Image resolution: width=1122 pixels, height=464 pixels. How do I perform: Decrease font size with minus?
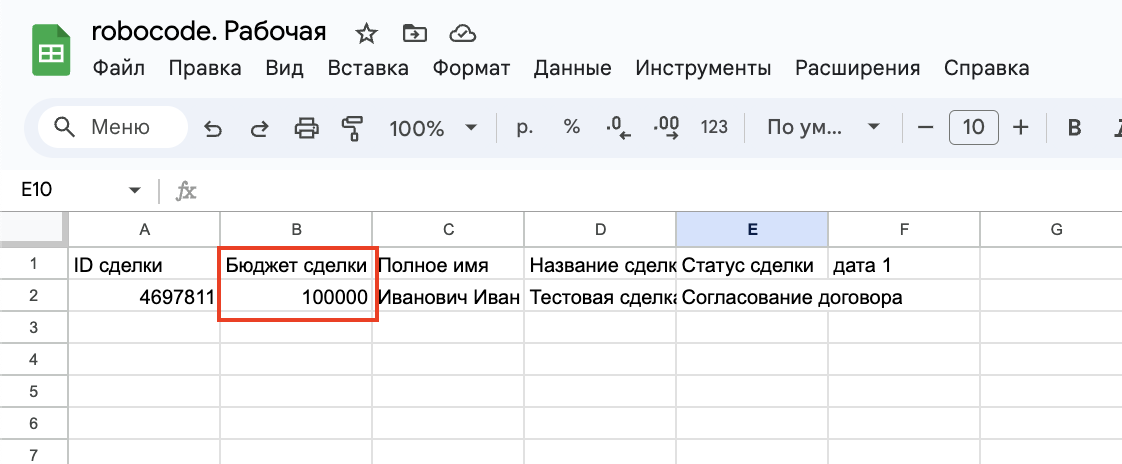925,128
